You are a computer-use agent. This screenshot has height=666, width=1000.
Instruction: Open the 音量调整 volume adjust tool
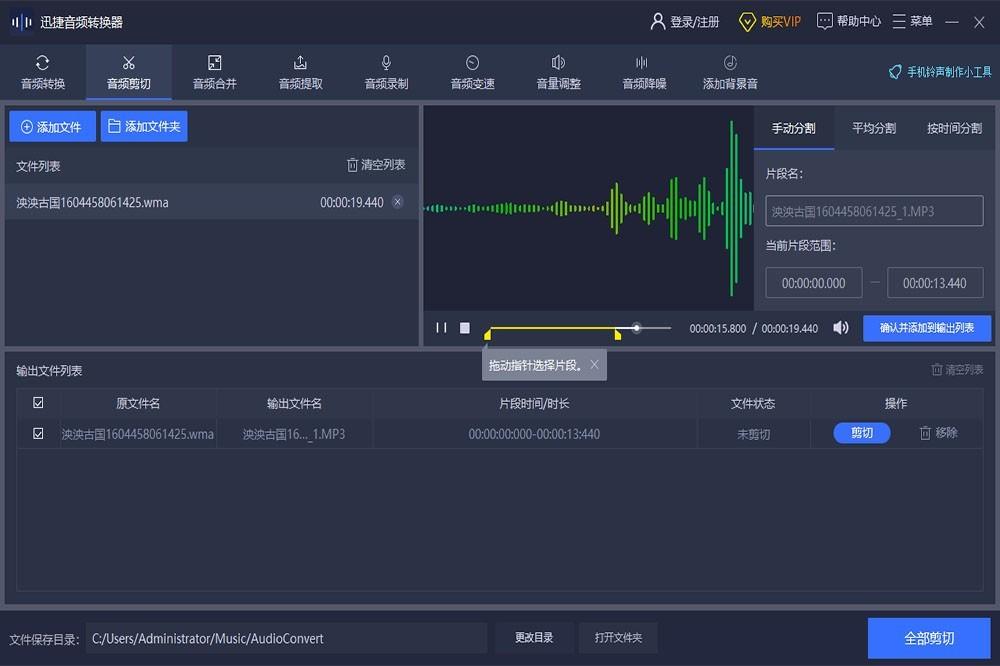(x=559, y=72)
